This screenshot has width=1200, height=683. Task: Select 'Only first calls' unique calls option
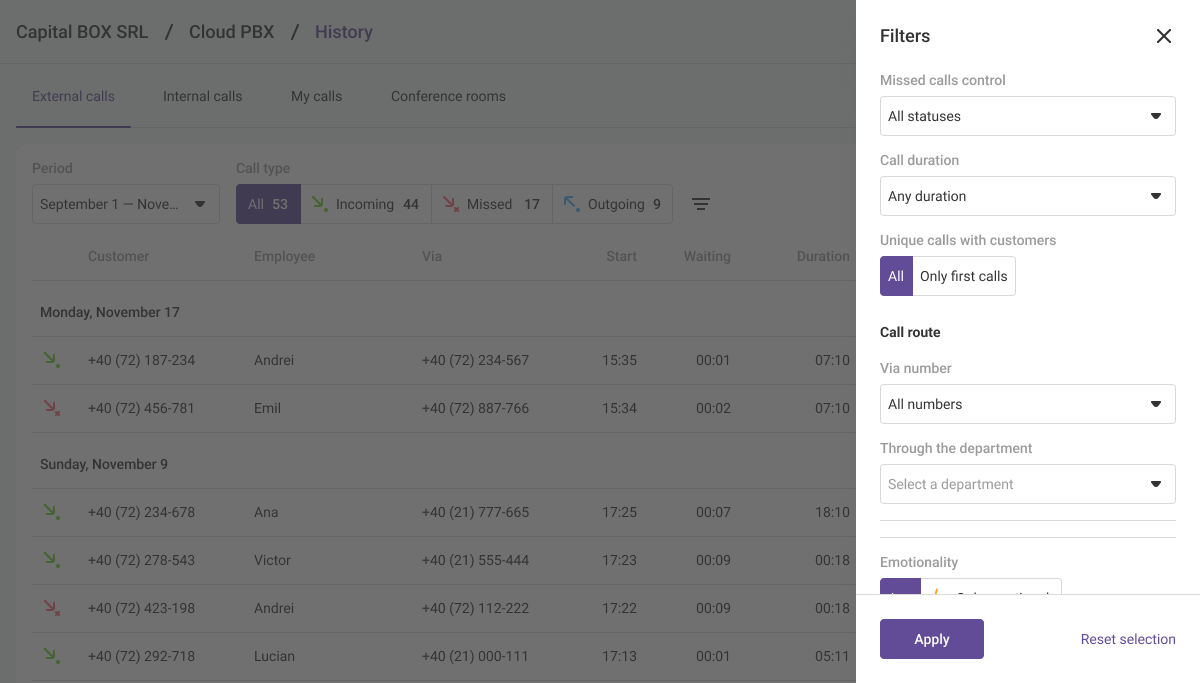963,276
